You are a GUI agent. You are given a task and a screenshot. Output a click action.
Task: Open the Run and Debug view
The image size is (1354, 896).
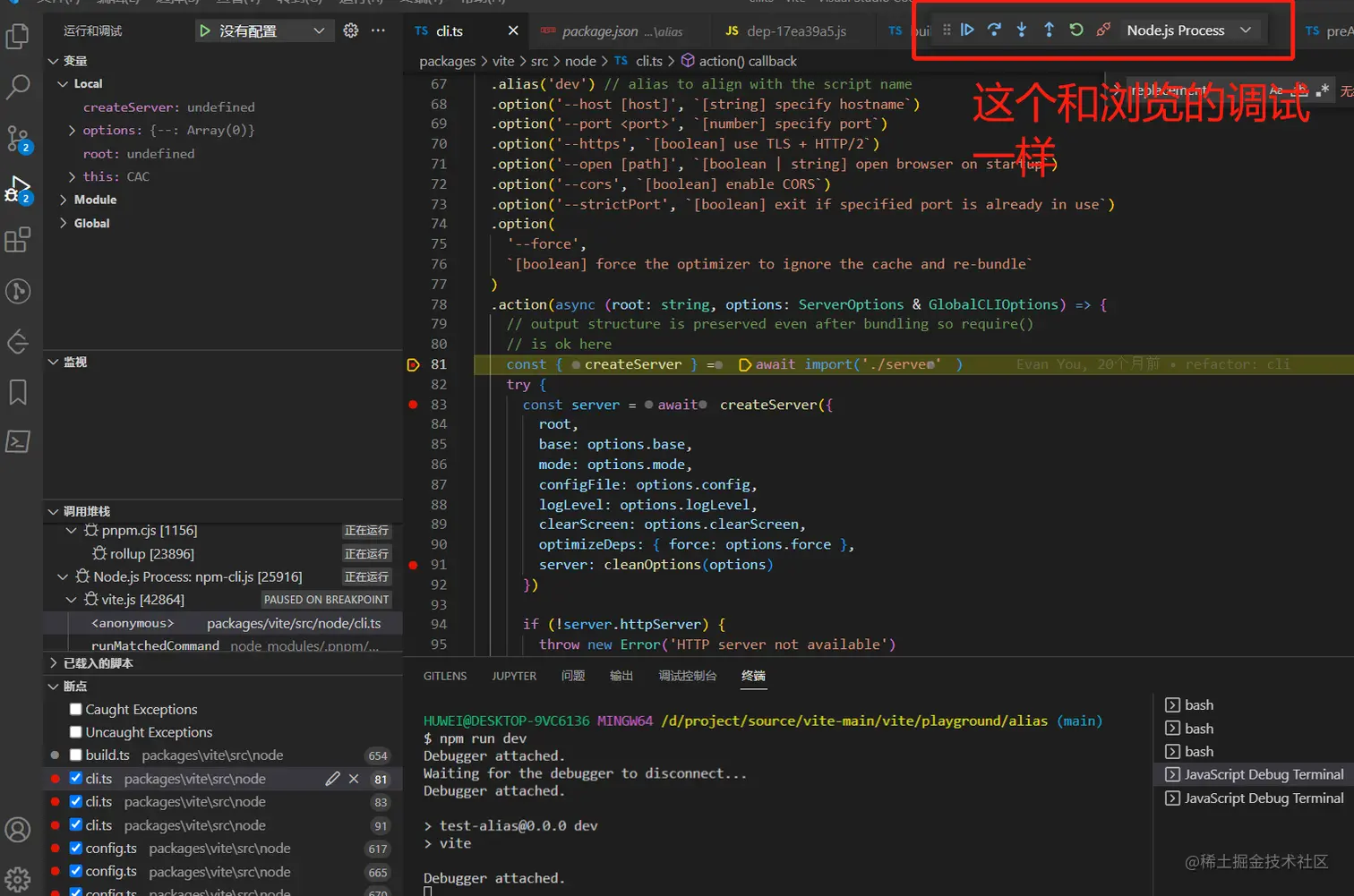[18, 189]
